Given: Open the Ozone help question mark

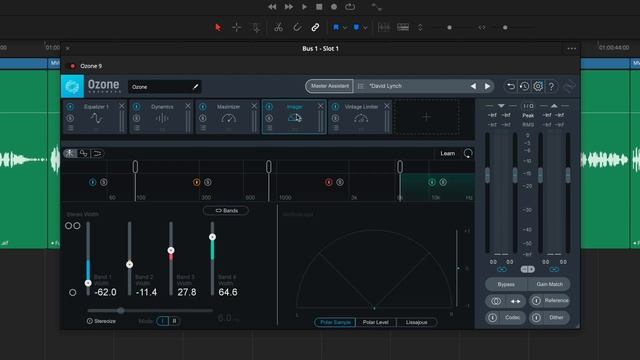Looking at the screenshot, I should pos(551,86).
